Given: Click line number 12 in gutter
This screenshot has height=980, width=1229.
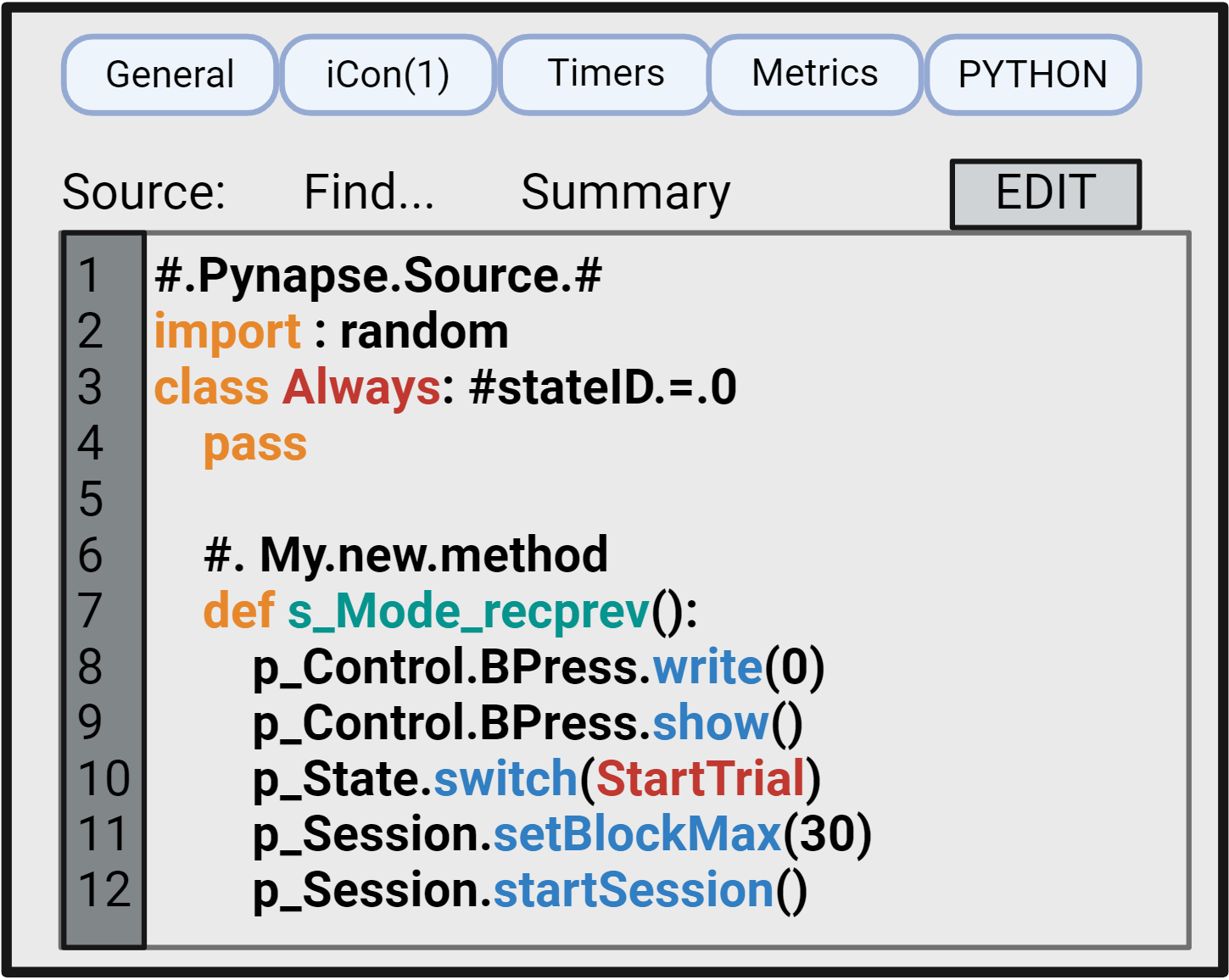Looking at the screenshot, I should pos(103,890).
